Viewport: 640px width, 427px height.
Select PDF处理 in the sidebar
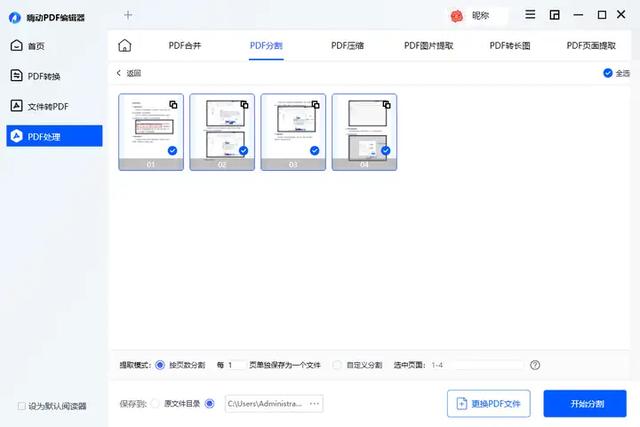(54, 136)
